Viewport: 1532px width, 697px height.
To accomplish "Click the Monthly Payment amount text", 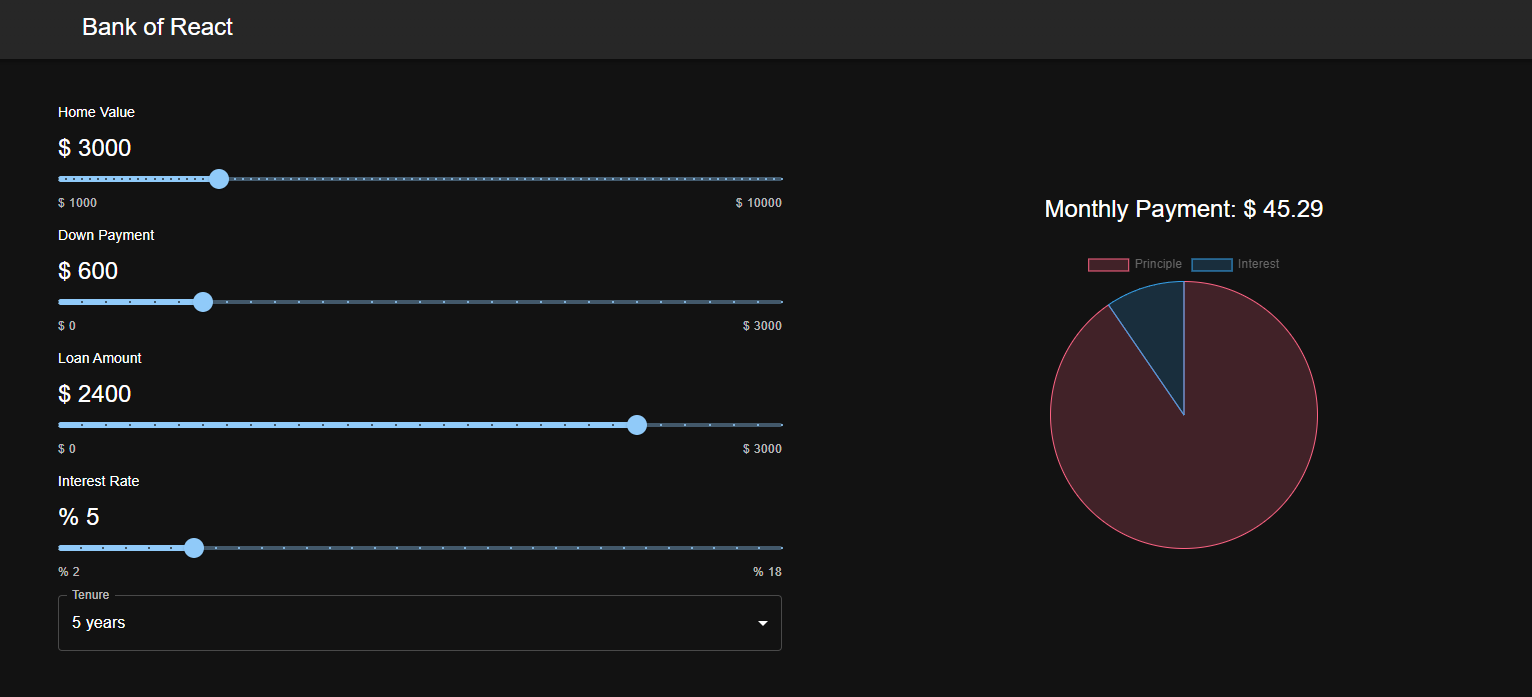I will pyautogui.click(x=1183, y=209).
